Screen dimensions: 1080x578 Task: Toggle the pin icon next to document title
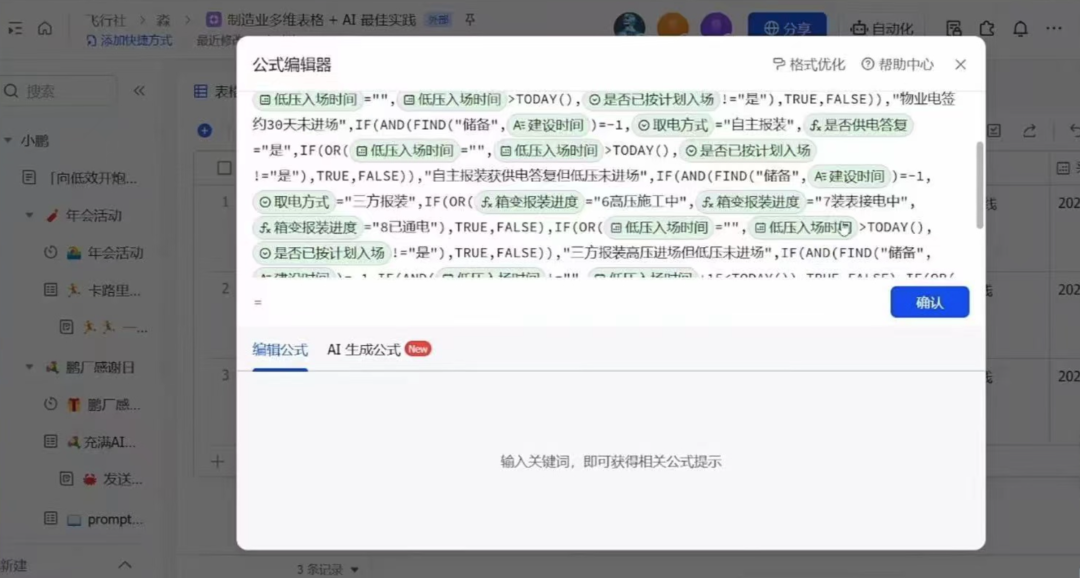click(x=470, y=17)
